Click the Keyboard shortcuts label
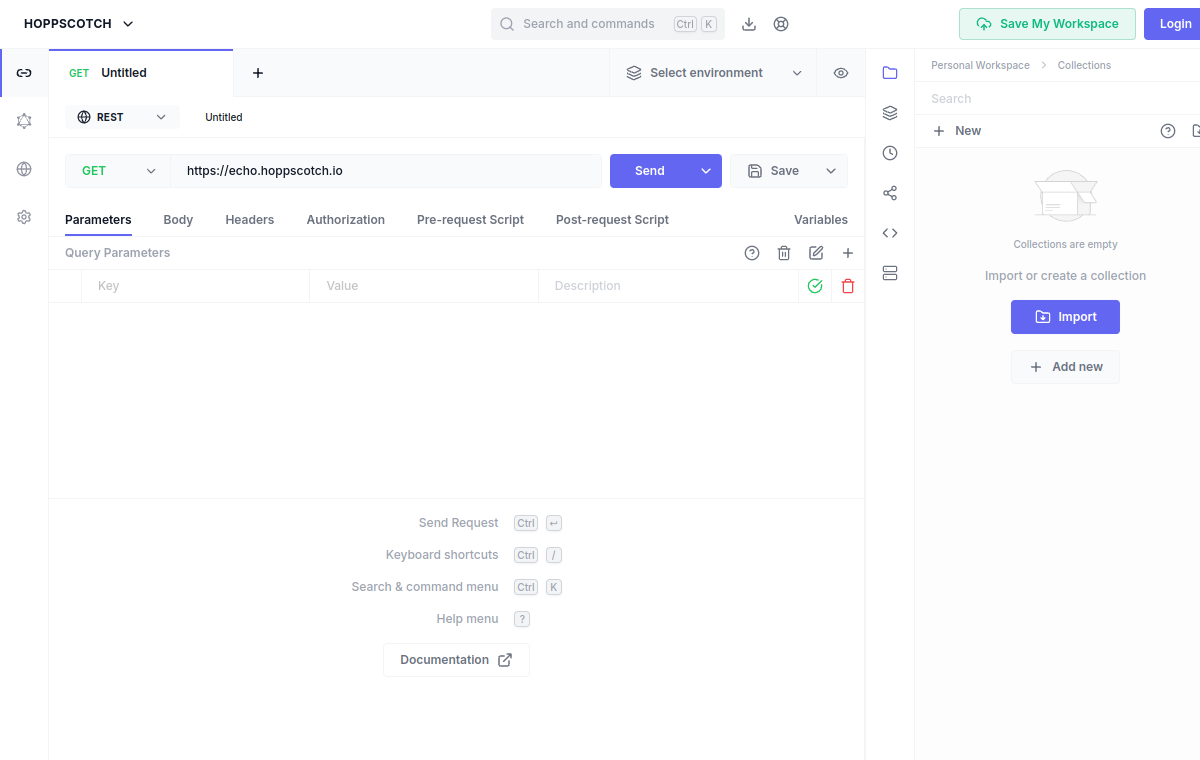 pyautogui.click(x=442, y=555)
